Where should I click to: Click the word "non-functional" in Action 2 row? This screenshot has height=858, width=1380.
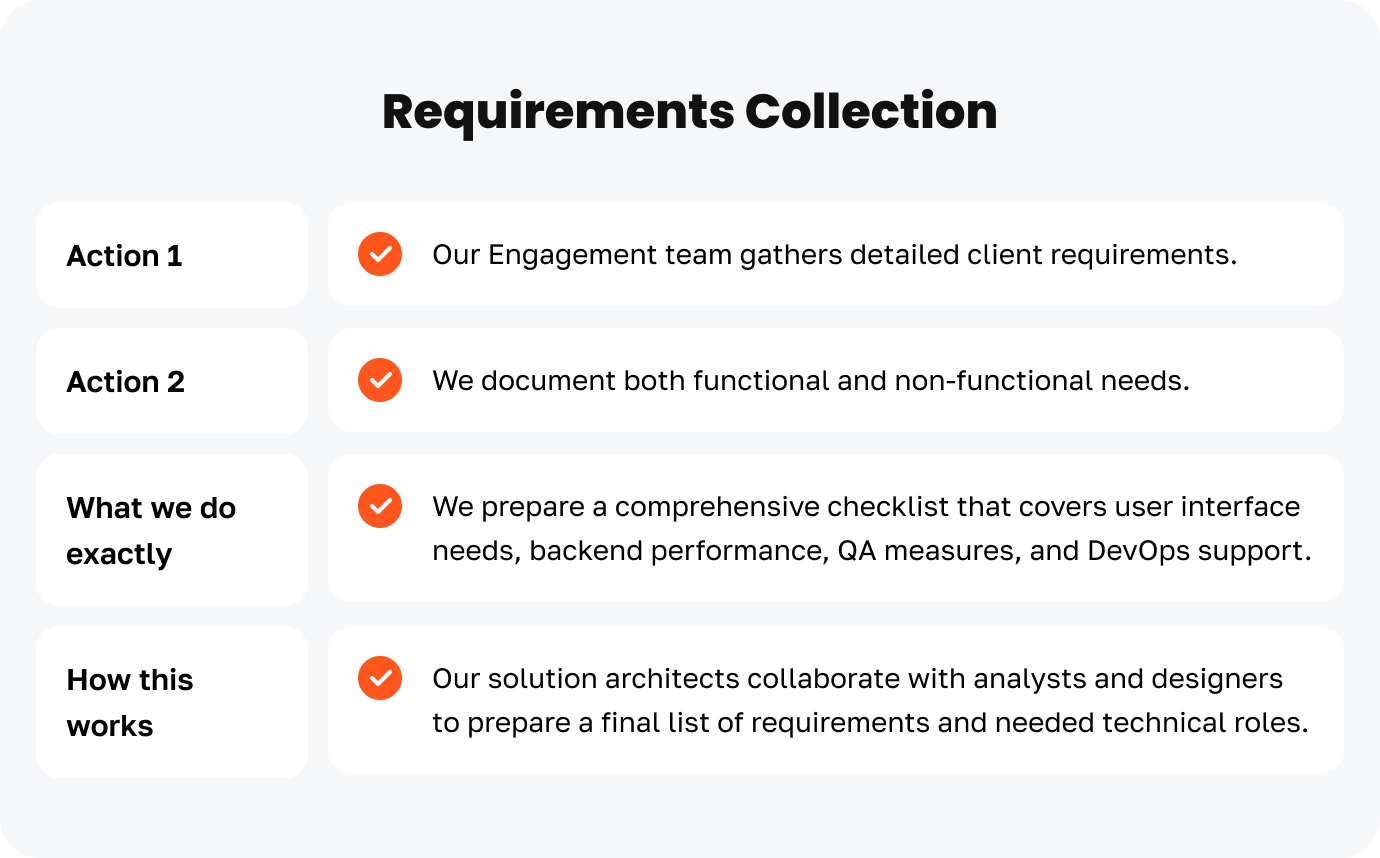tap(1000, 381)
